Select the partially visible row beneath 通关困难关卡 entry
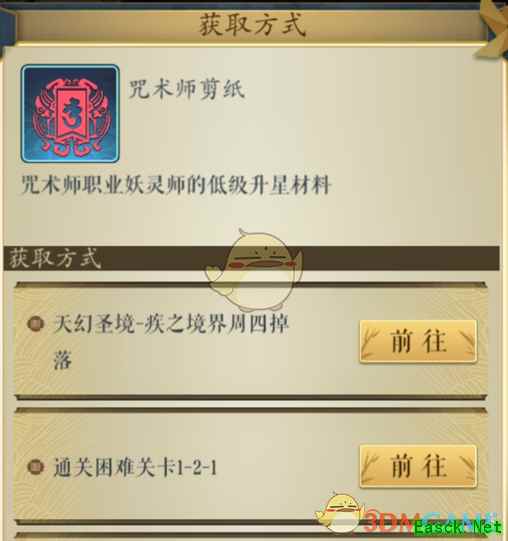This screenshot has width=508, height=541. click(251, 537)
